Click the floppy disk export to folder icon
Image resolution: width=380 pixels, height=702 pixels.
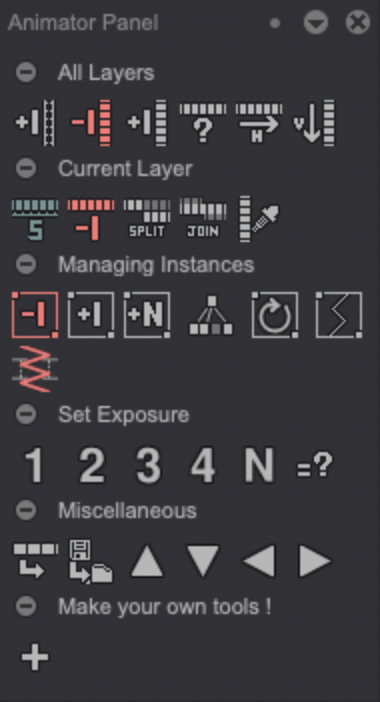tap(91, 561)
